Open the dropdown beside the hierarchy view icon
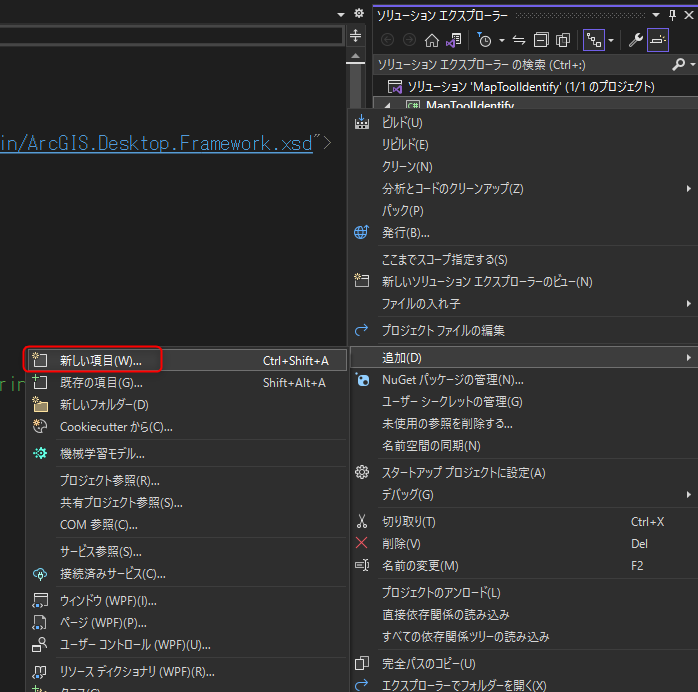The height and width of the screenshot is (692, 698). click(611, 40)
